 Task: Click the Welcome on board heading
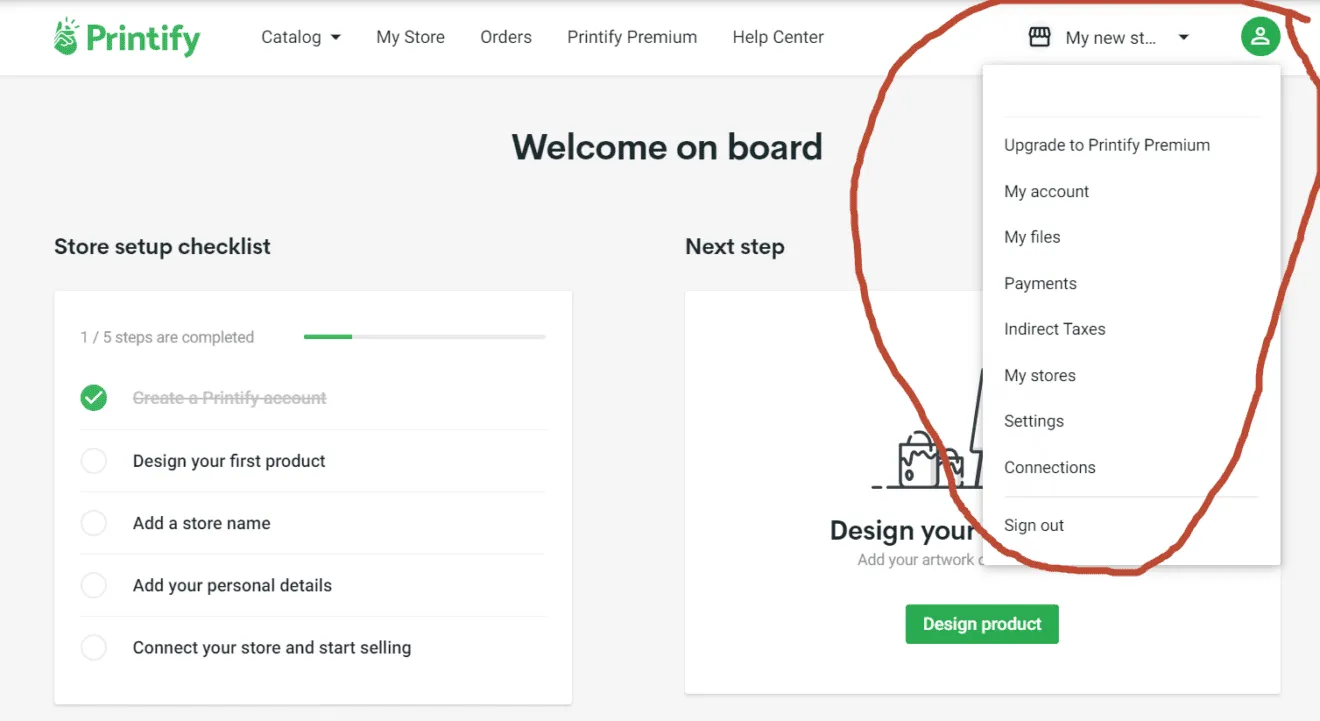[667, 147]
